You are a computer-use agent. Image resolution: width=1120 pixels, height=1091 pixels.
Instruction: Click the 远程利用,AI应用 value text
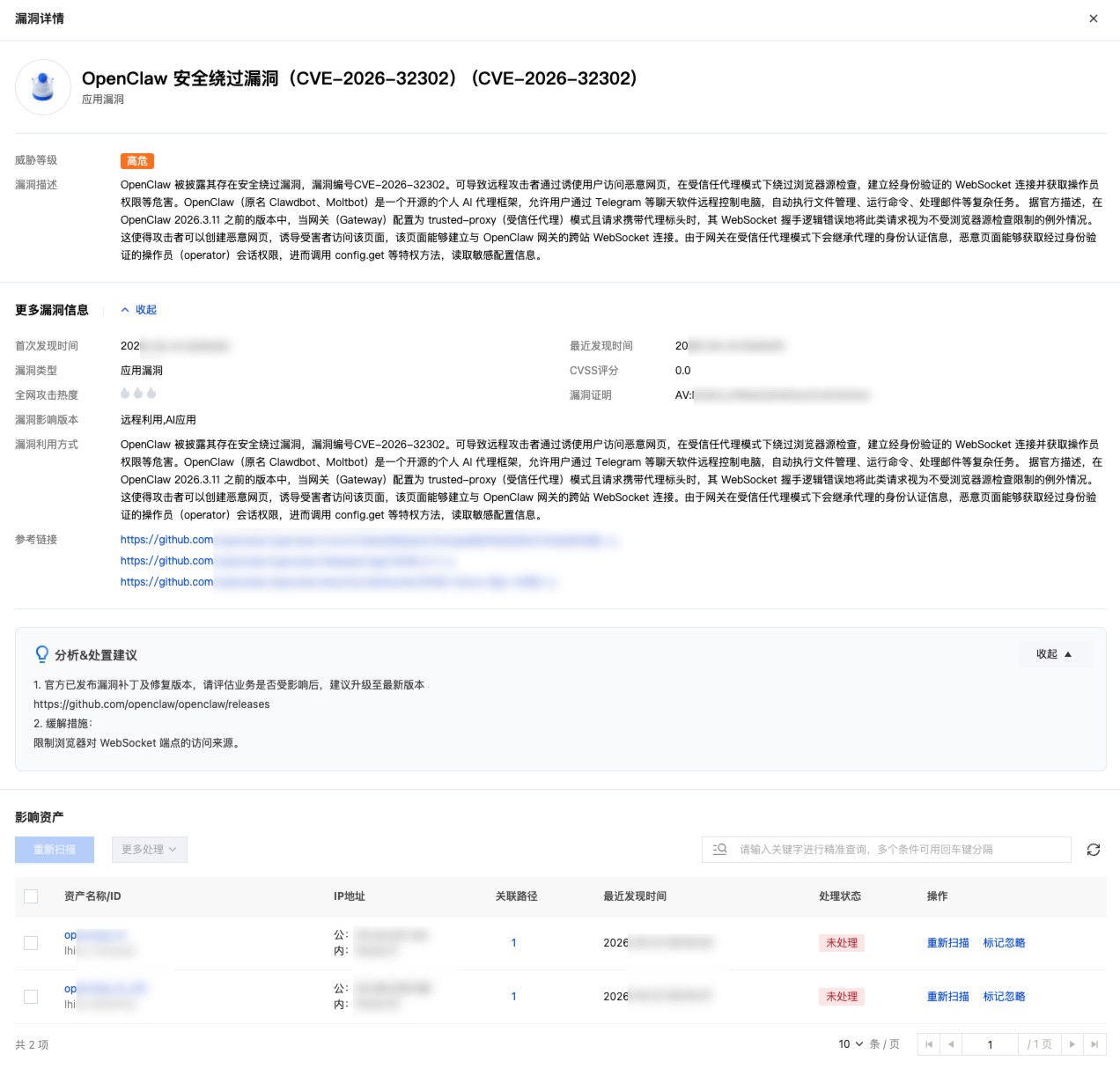pos(158,420)
